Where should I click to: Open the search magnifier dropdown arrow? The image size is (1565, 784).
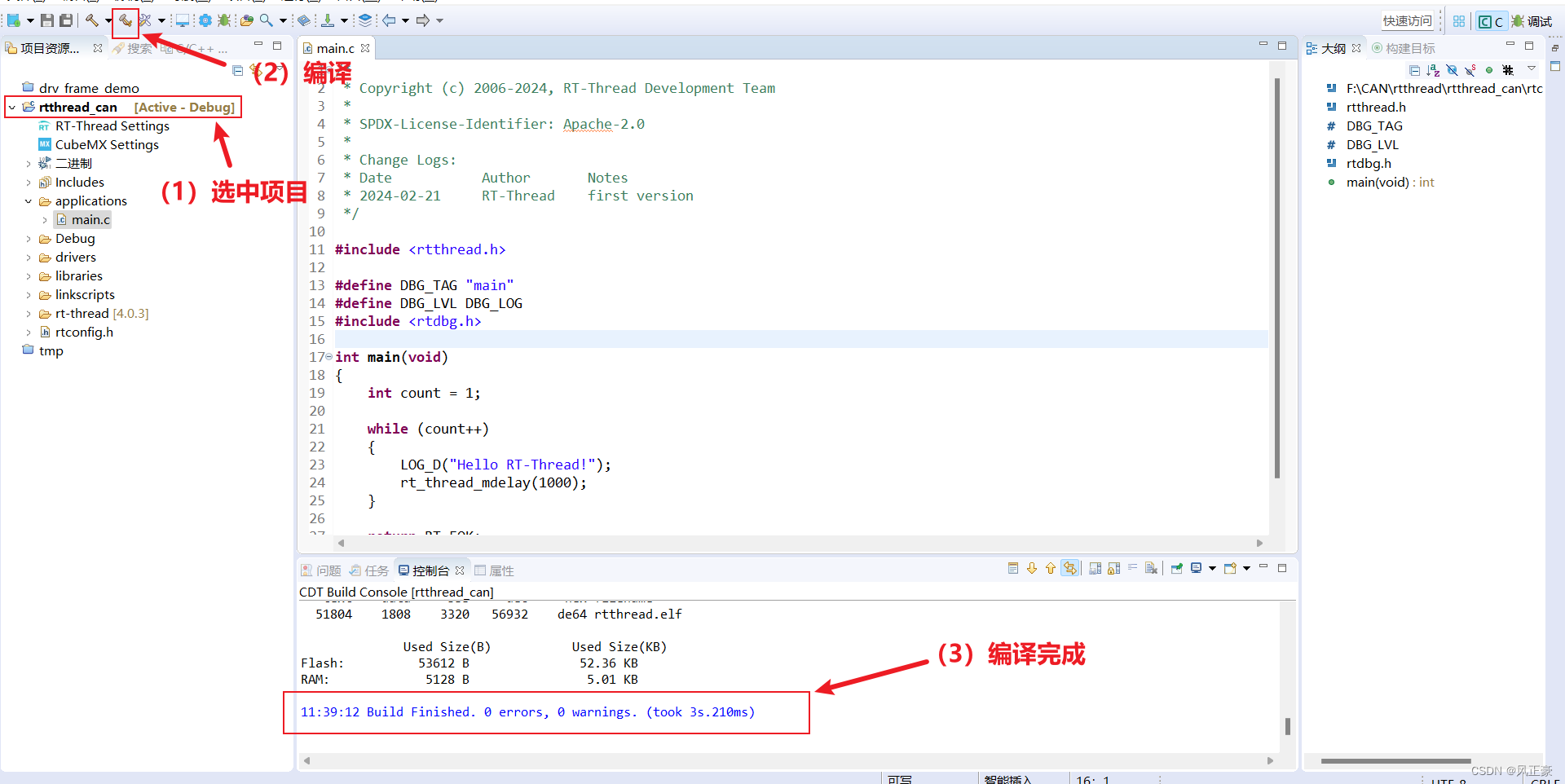(x=283, y=20)
